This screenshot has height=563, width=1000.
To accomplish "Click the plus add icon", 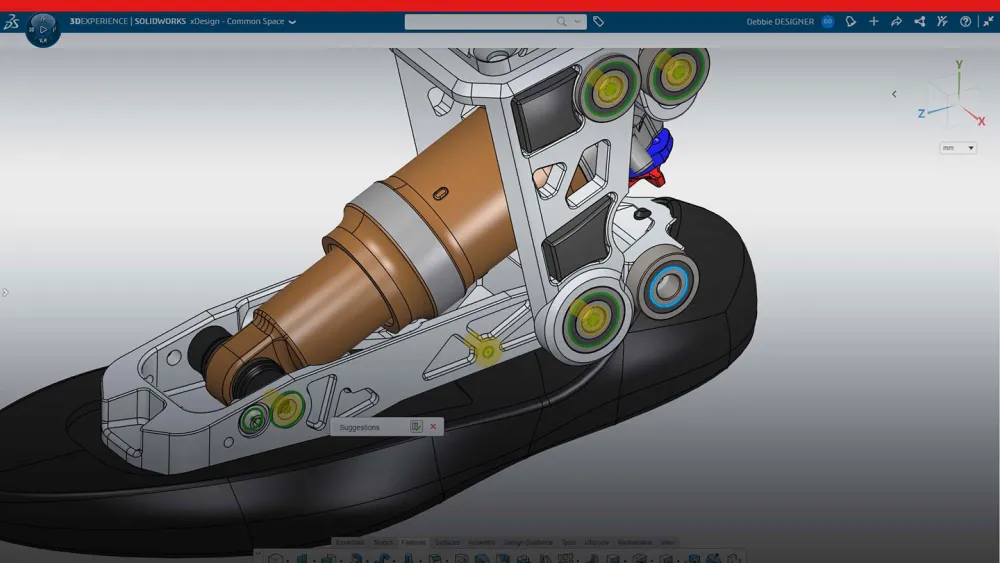I will [874, 22].
